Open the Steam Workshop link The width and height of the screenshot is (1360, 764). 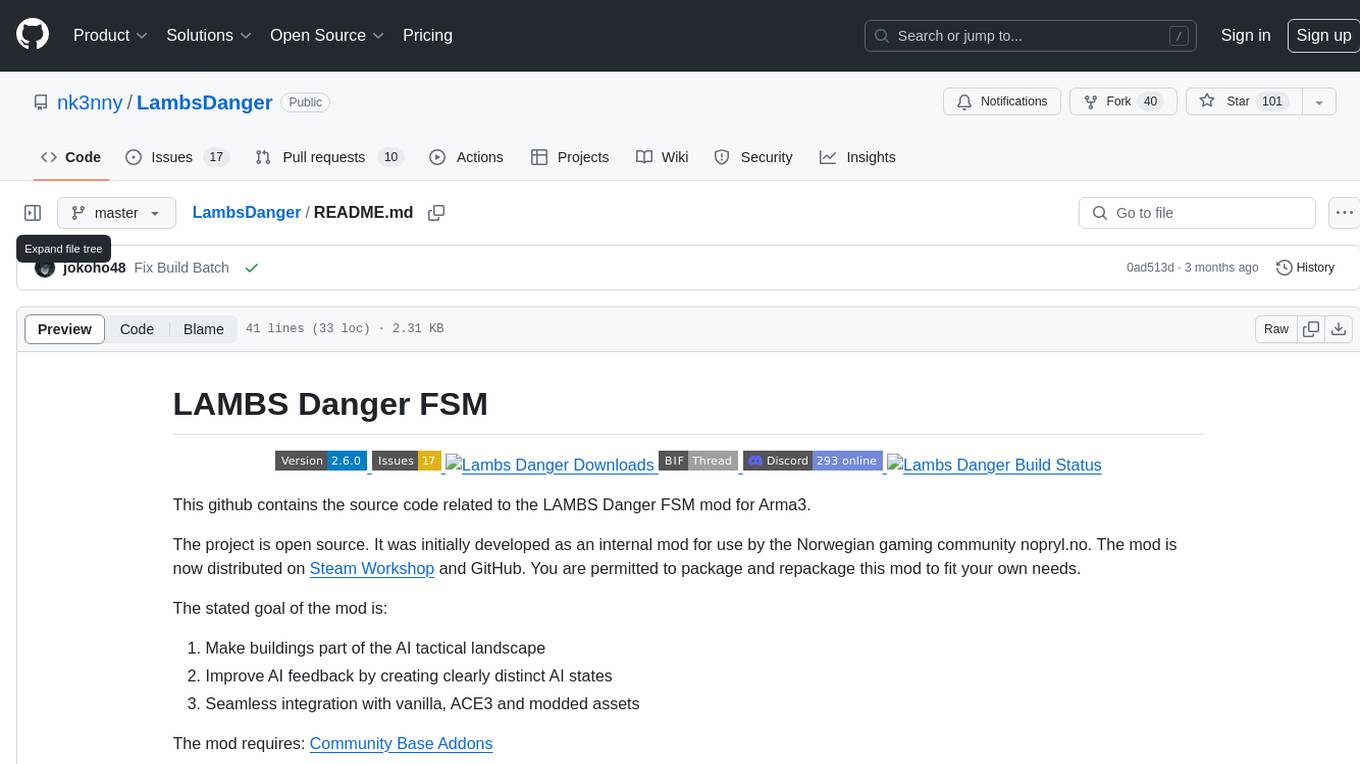click(372, 568)
